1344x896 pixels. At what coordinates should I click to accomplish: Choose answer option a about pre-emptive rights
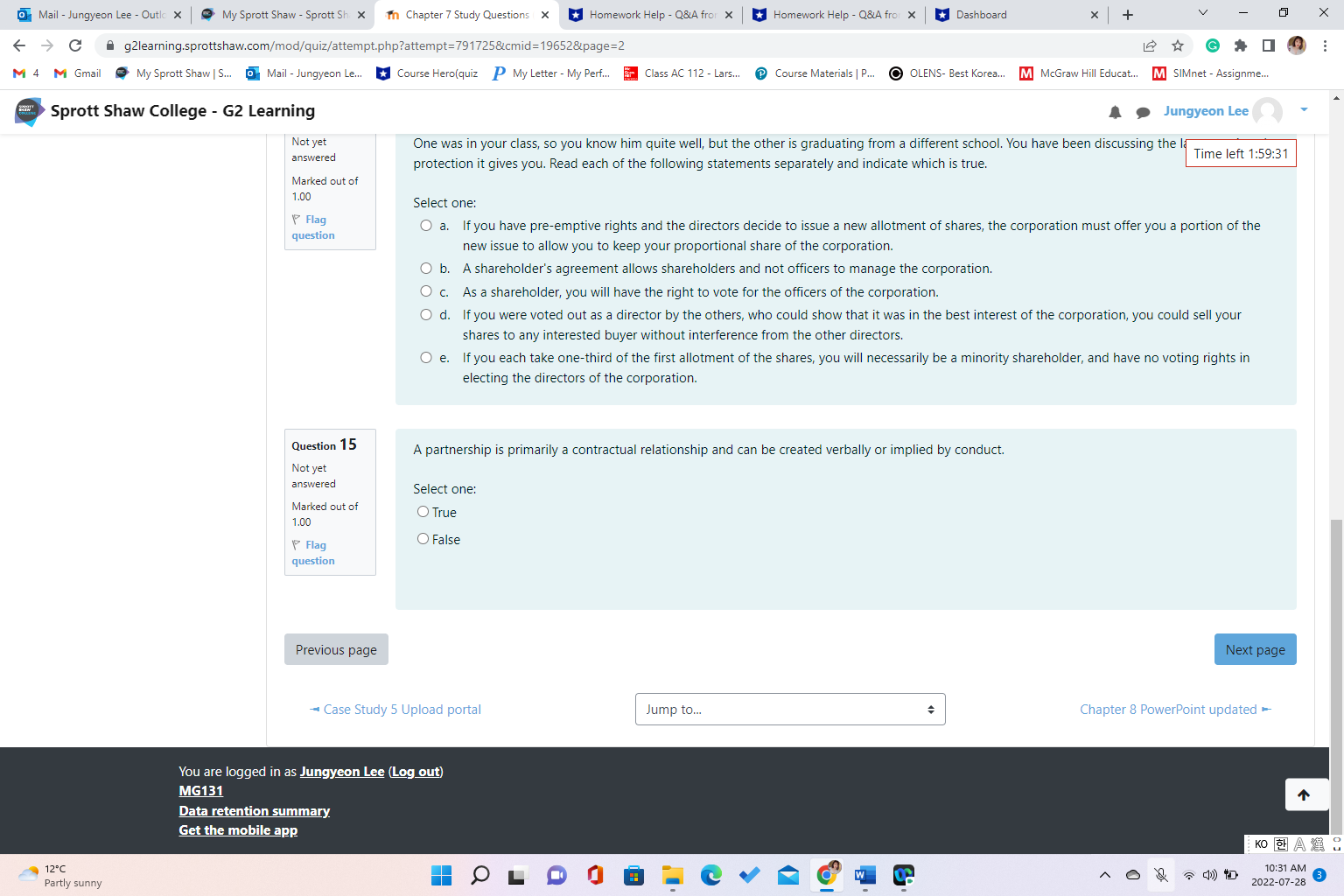pyautogui.click(x=426, y=225)
